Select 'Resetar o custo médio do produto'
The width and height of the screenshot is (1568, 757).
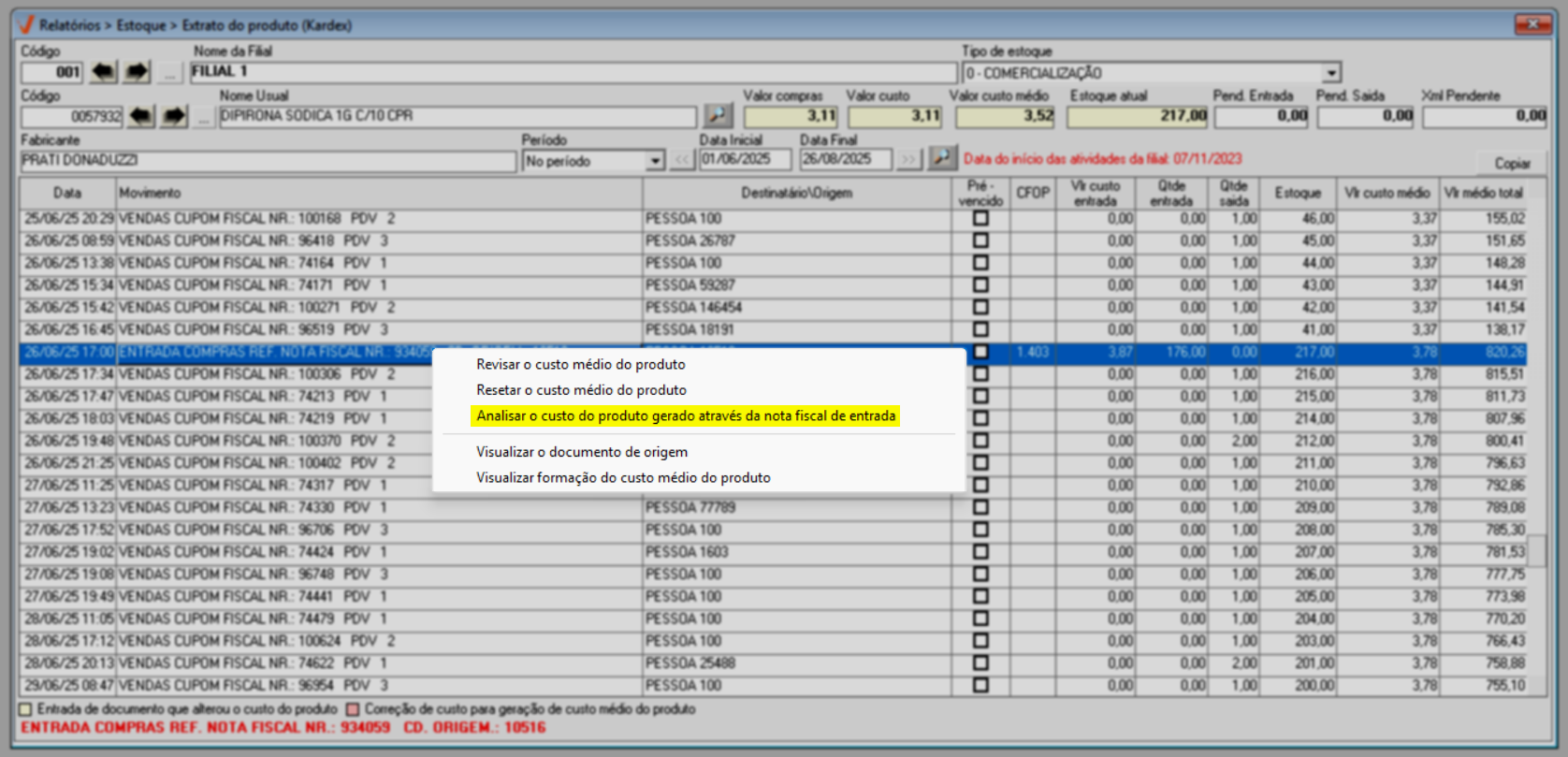[x=581, y=390]
